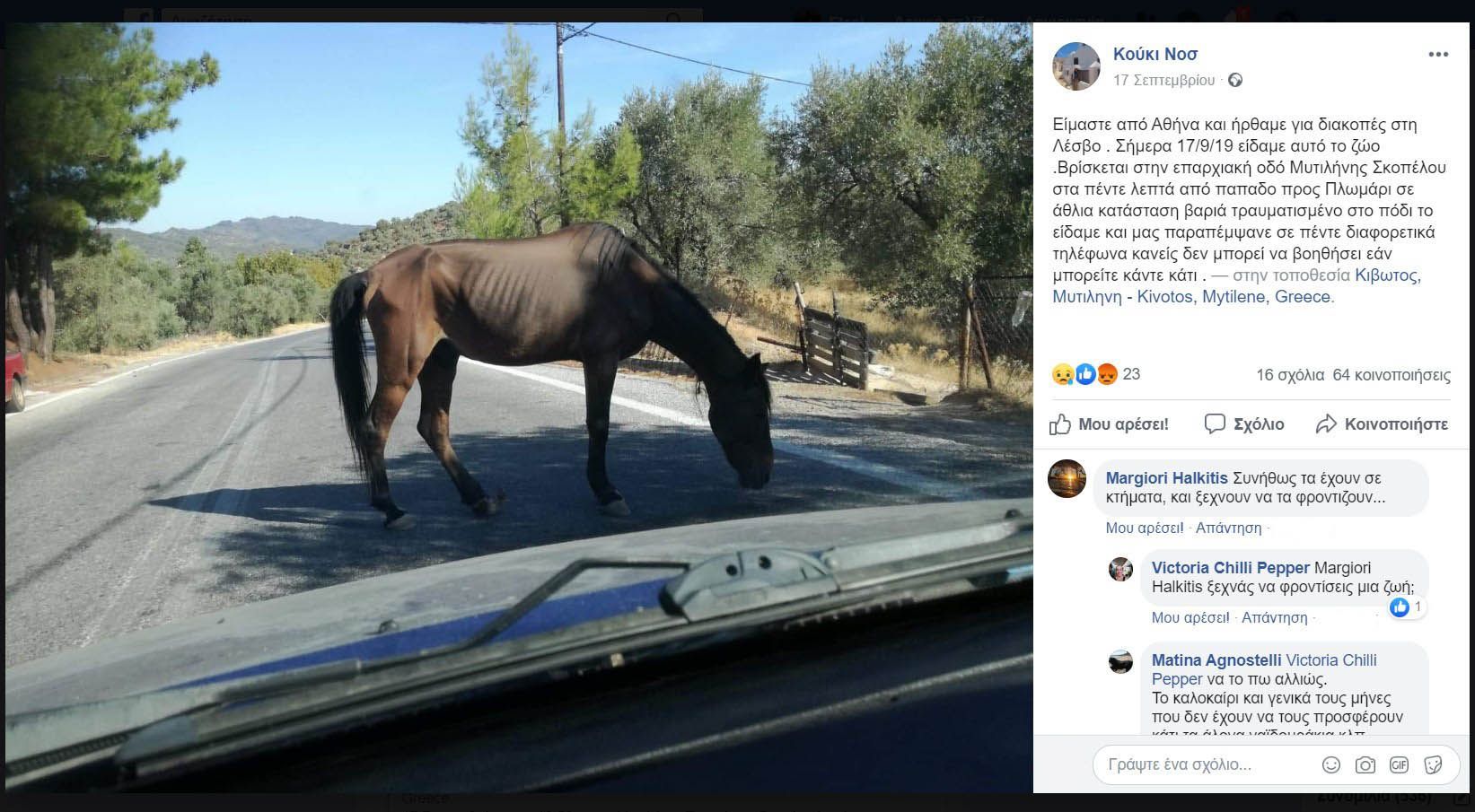
Task: Click the Κοινοποιήστε share button
Action: (x=1382, y=424)
